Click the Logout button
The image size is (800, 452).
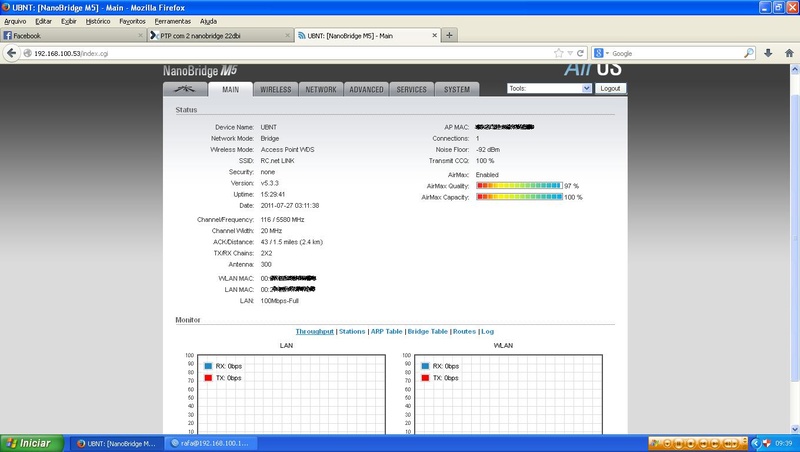pyautogui.click(x=610, y=88)
